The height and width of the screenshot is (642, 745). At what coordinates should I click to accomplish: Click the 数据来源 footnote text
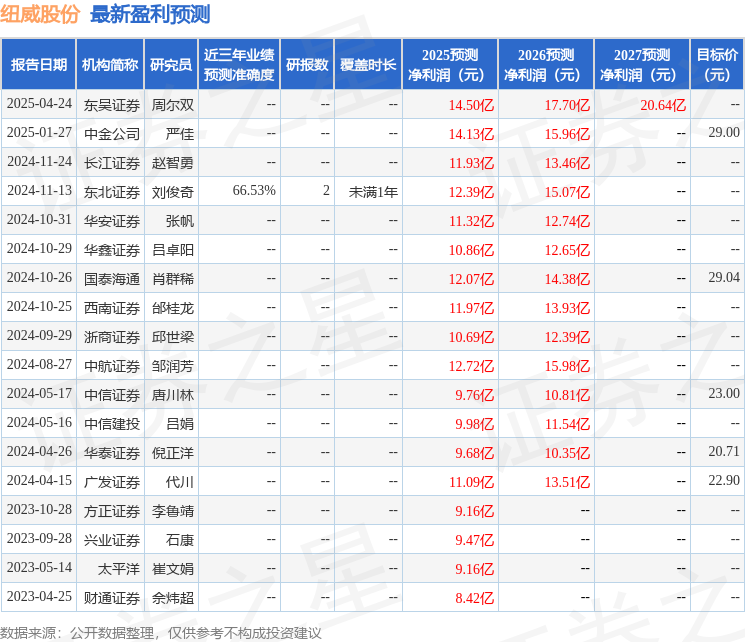[161, 633]
